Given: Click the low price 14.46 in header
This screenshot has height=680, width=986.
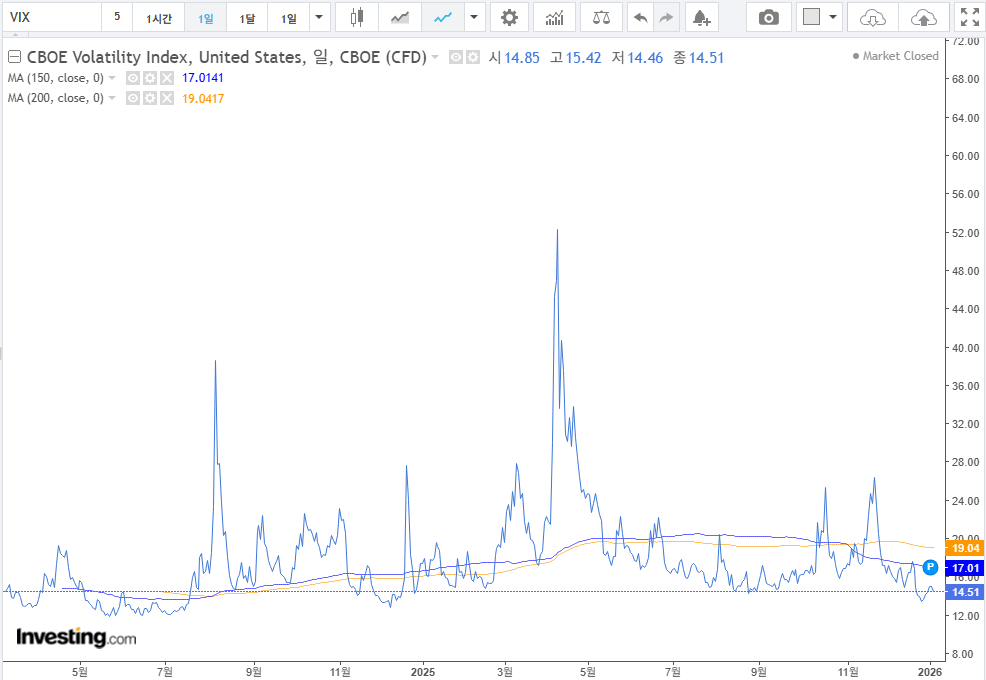Looking at the screenshot, I should 645,58.
